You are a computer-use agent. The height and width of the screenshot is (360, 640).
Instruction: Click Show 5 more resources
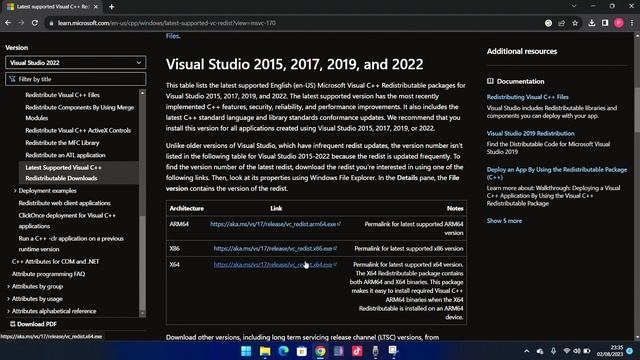coord(504,221)
